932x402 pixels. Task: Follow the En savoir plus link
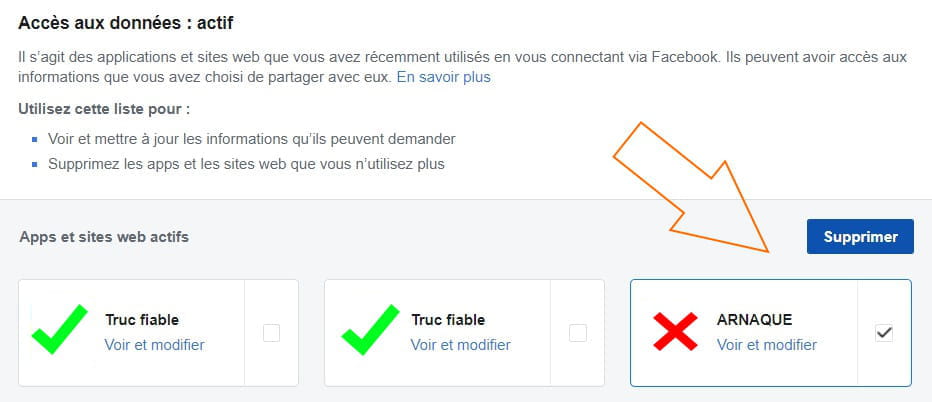pos(444,77)
